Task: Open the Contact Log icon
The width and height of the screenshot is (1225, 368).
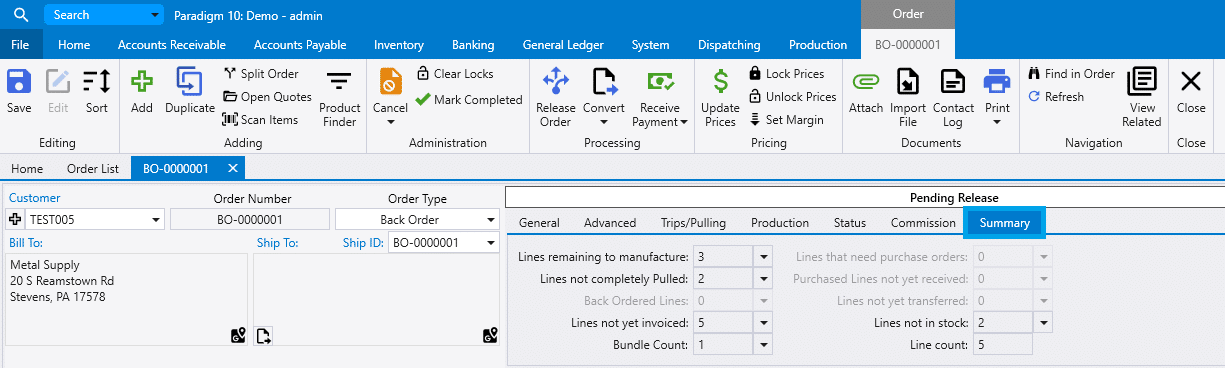Action: pos(954,82)
